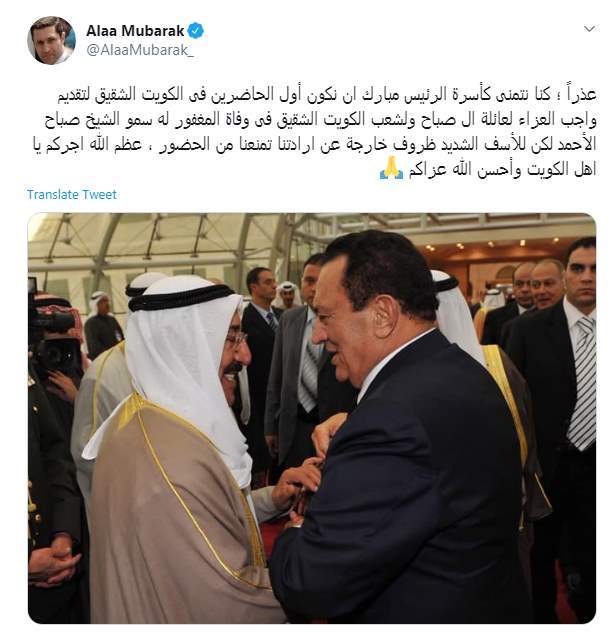Open the @AlaaMubarak_ handle link
The image size is (613, 640).
140,50
